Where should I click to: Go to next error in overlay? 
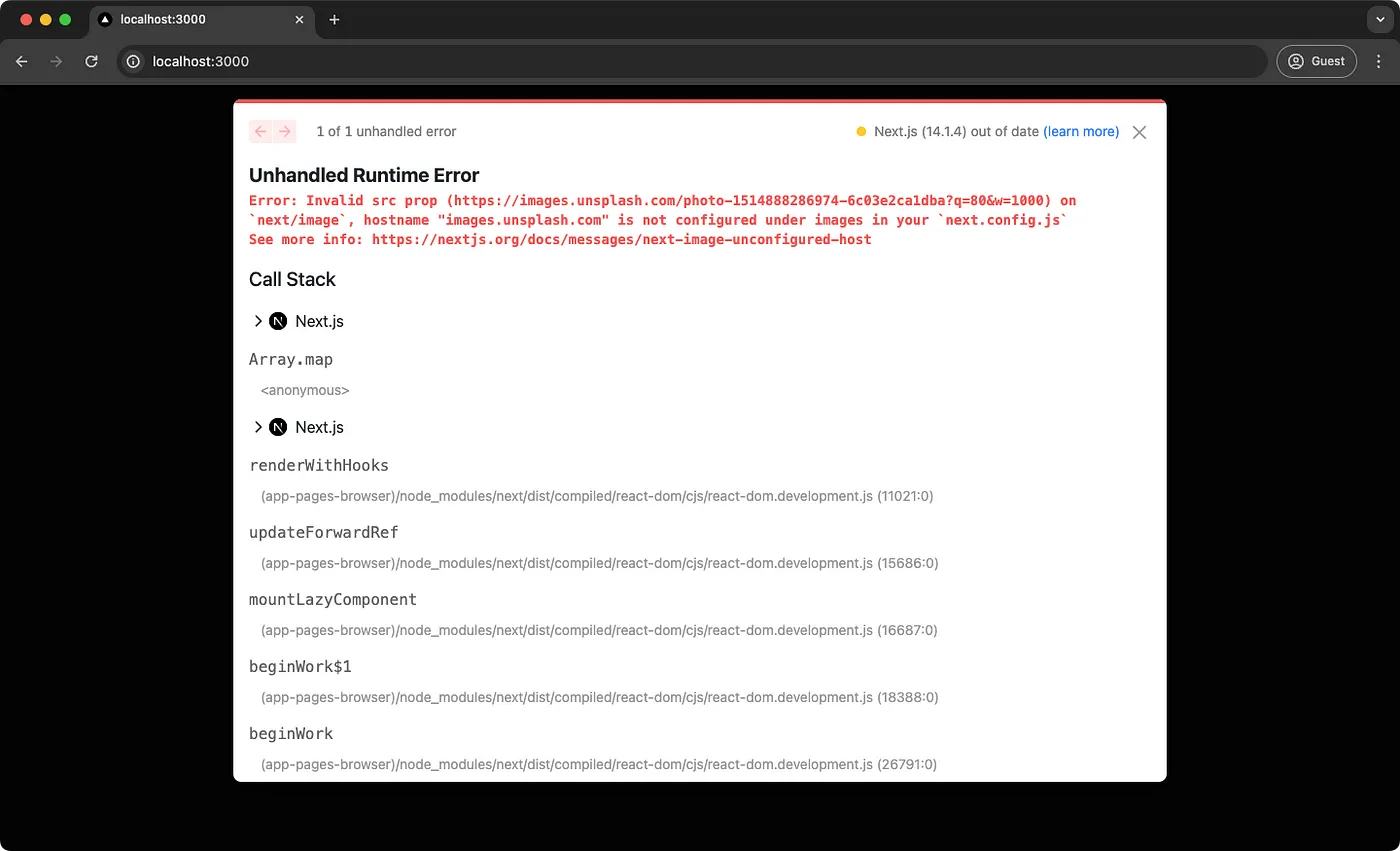[x=285, y=131]
